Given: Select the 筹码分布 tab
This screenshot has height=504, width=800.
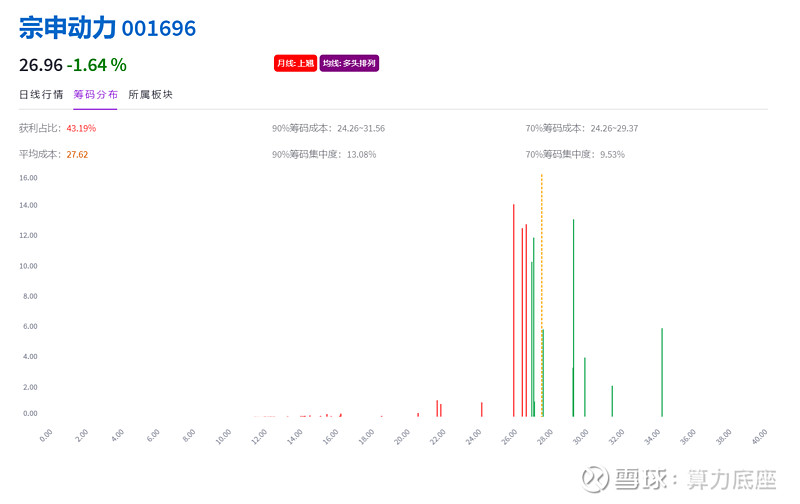Looking at the screenshot, I should 95,94.
